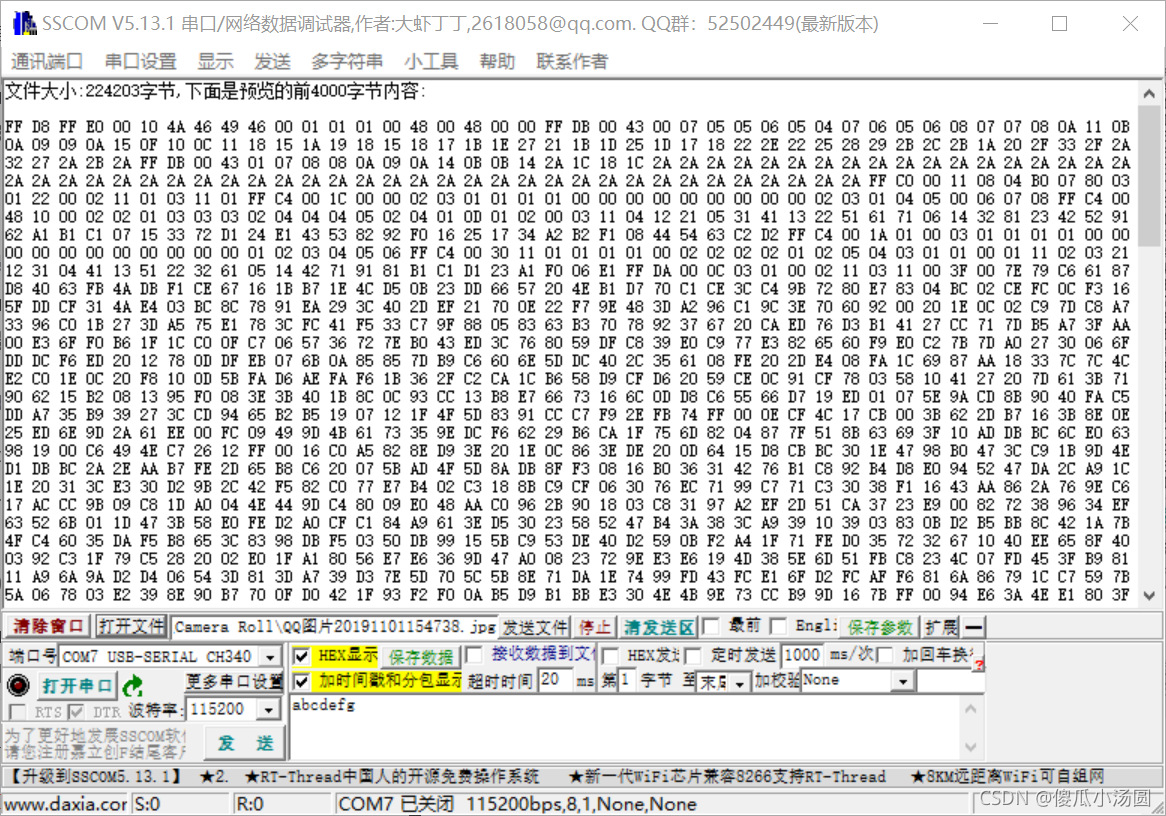Click the 扩展 button
This screenshot has width=1166, height=816.
point(941,628)
